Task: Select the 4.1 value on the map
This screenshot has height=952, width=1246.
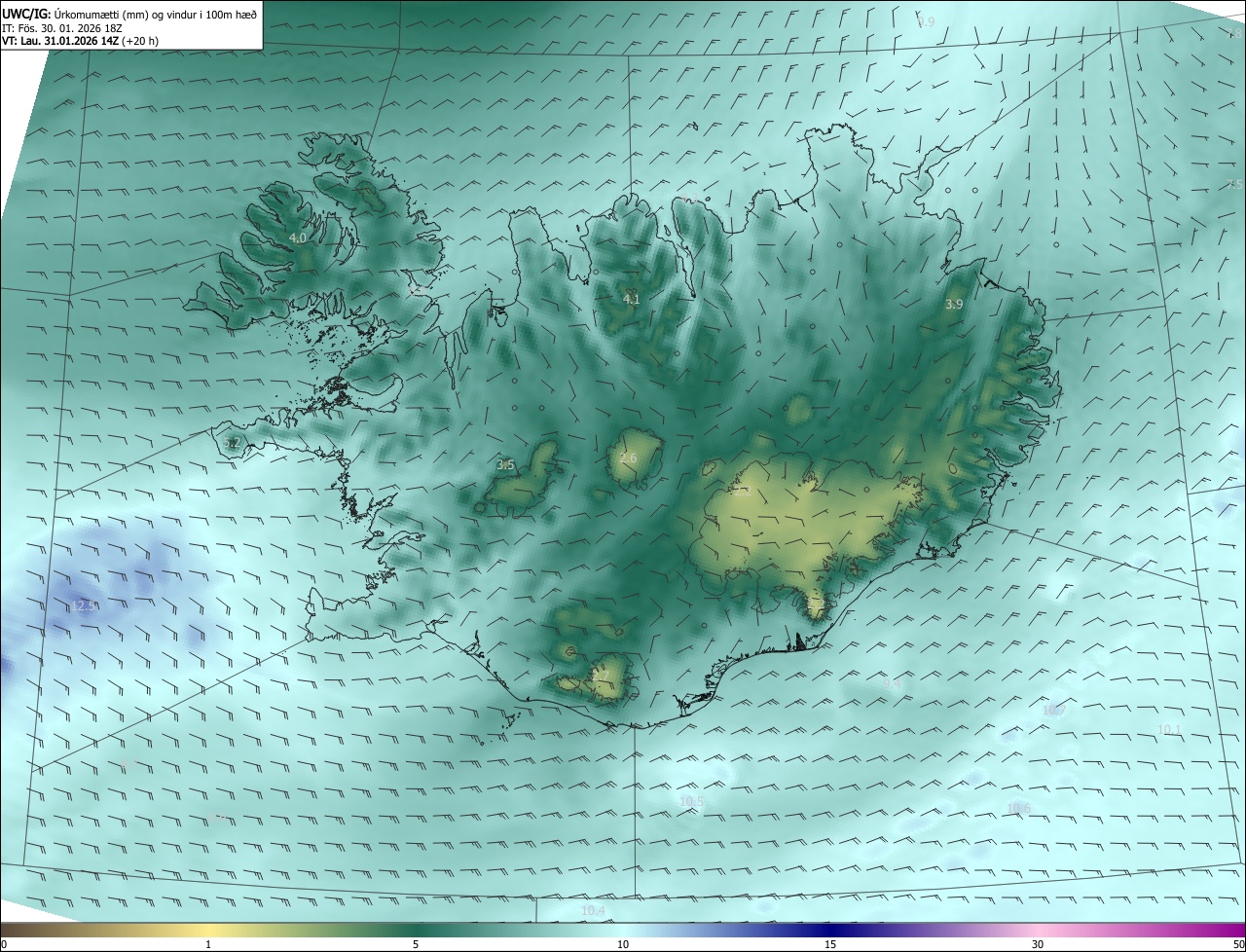Action: 632,299
